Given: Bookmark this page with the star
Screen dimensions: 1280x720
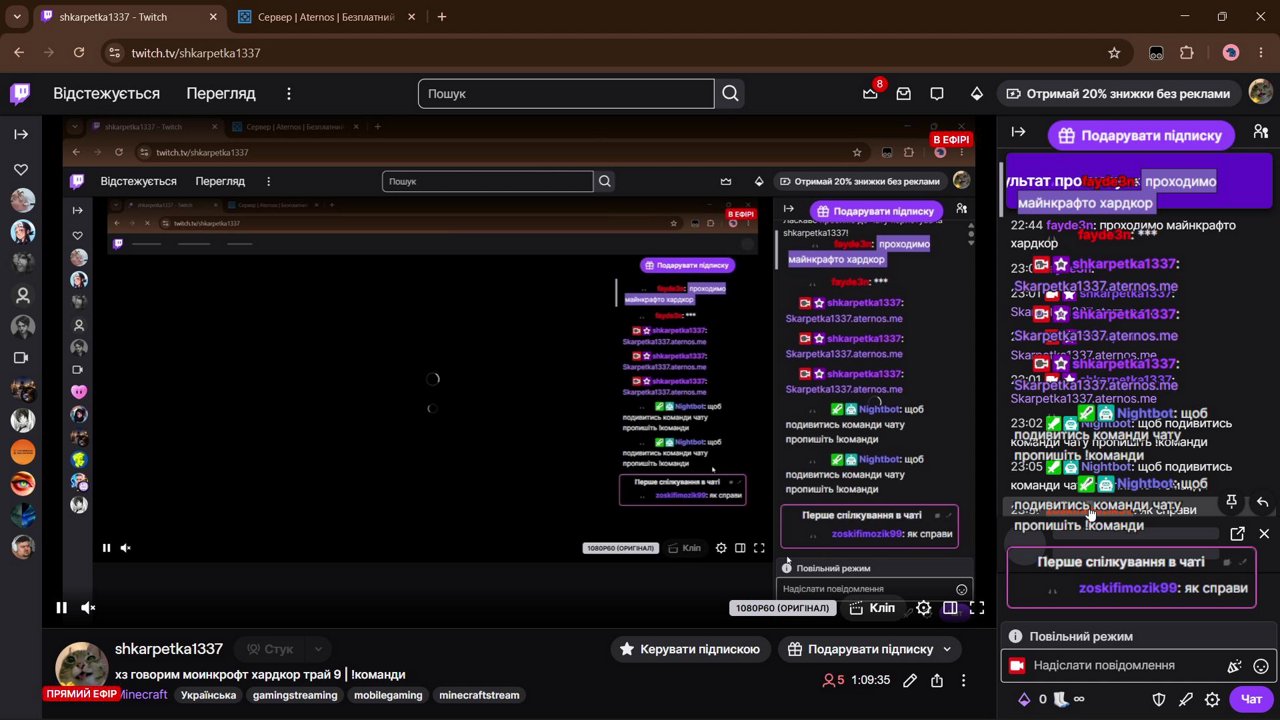Looking at the screenshot, I should pos(1114,53).
